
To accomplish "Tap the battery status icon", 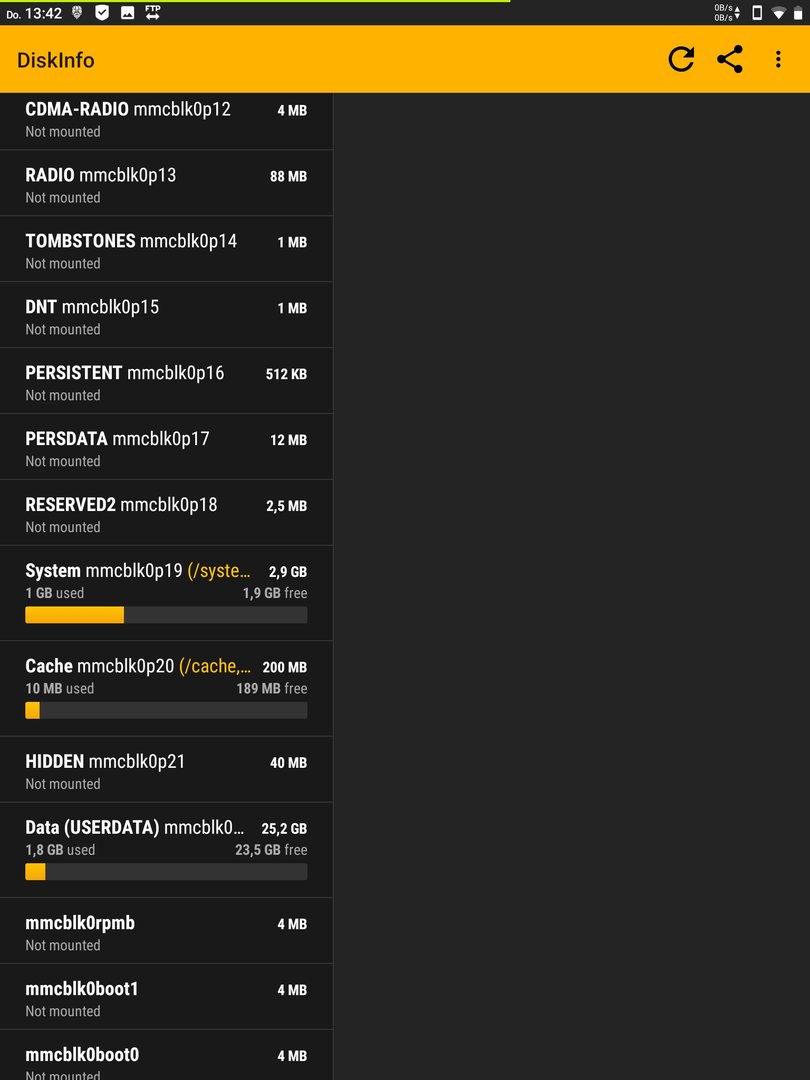I will point(798,12).
